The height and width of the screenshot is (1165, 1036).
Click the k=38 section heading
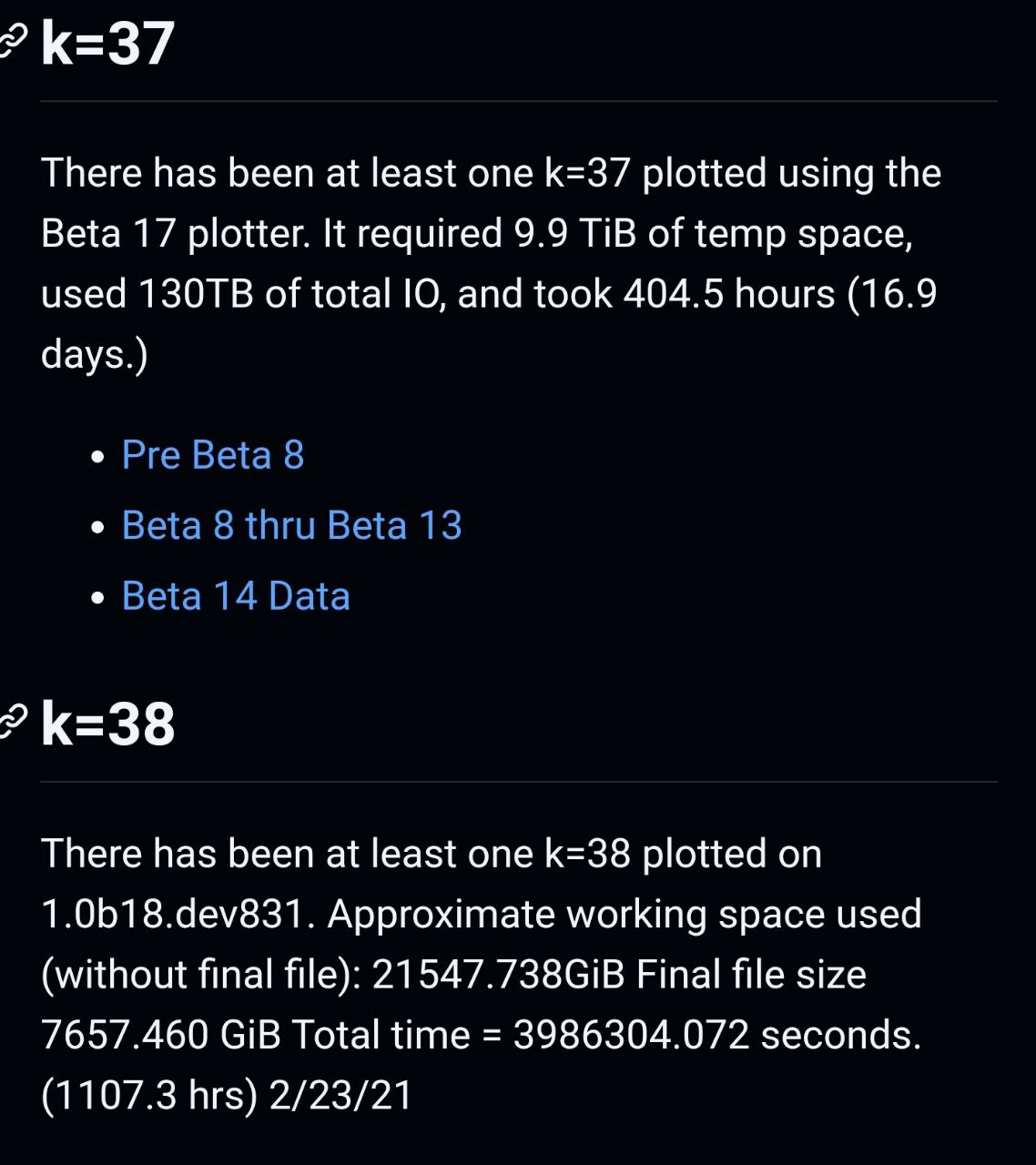pyautogui.click(x=108, y=724)
